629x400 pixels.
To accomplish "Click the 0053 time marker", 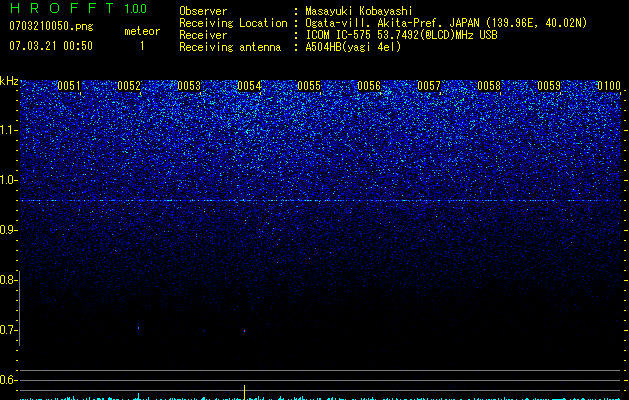I will click(x=189, y=86).
